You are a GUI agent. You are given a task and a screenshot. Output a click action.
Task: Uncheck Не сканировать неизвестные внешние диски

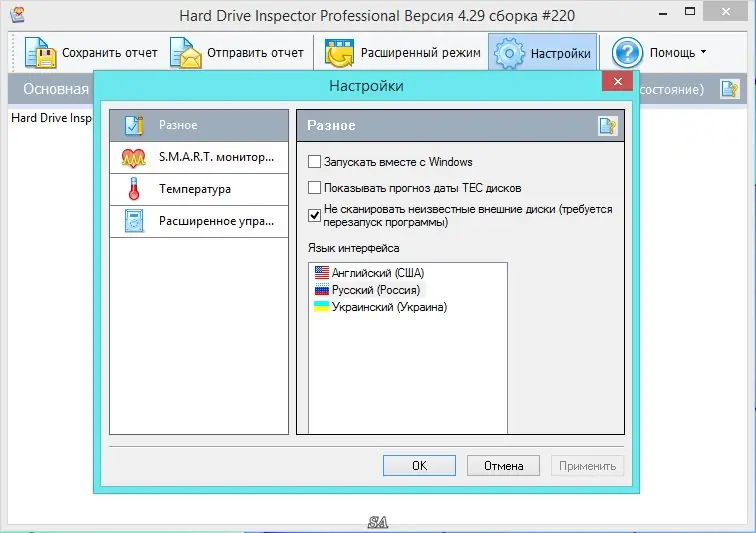click(314, 215)
